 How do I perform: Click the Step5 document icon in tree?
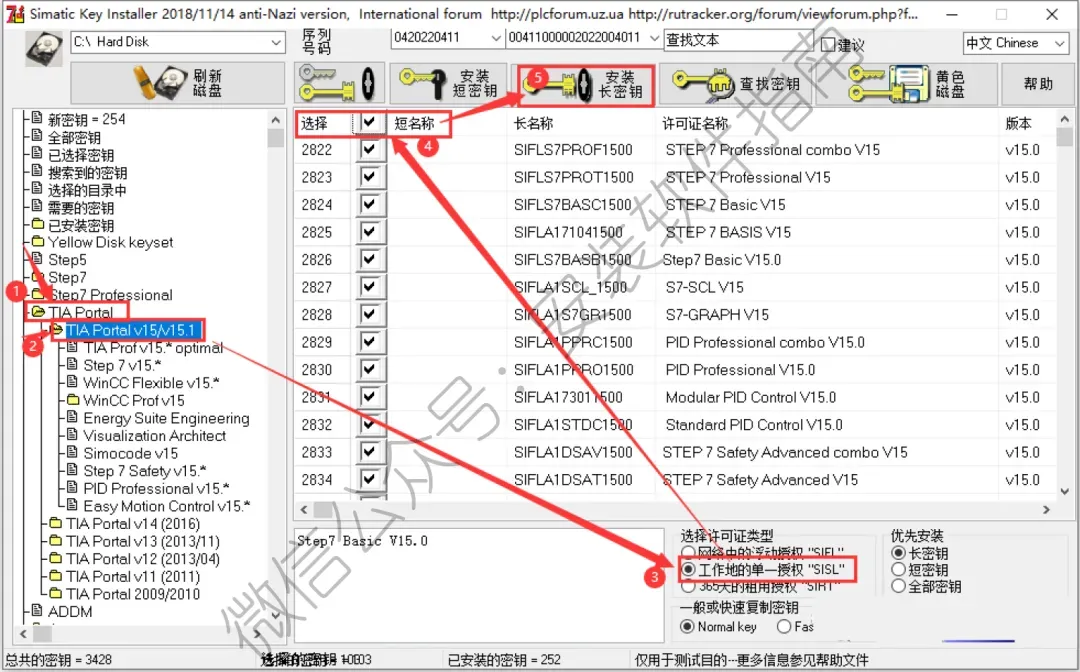37,259
